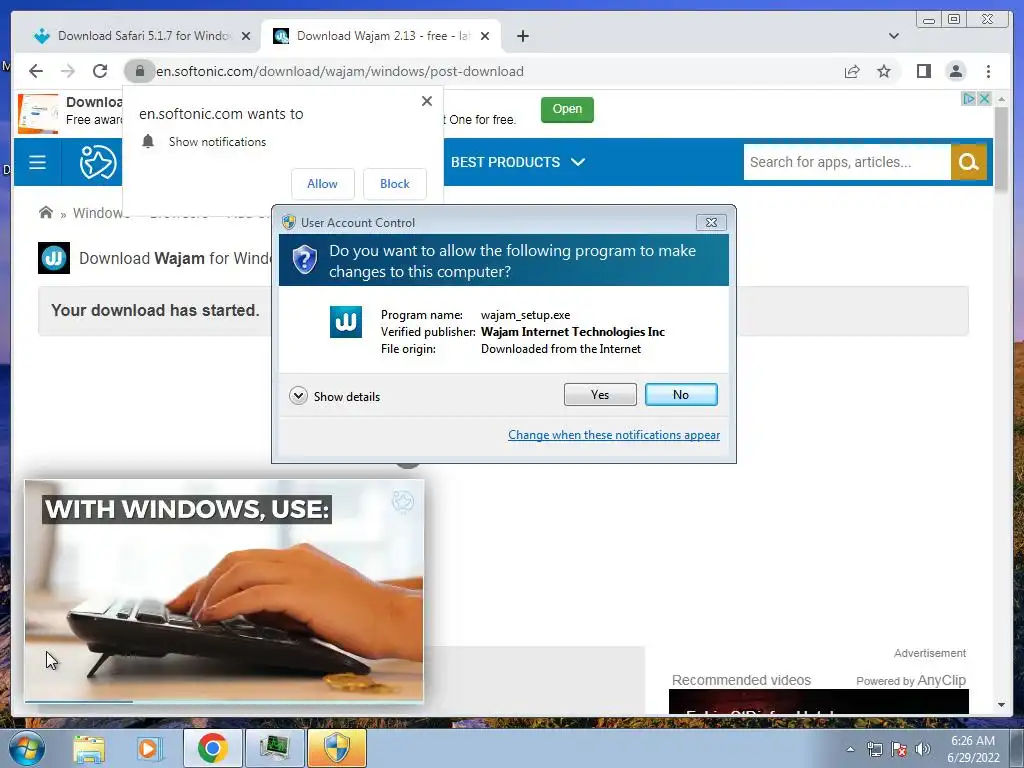Open the monitor utility on the taskbar

pyautogui.click(x=274, y=748)
